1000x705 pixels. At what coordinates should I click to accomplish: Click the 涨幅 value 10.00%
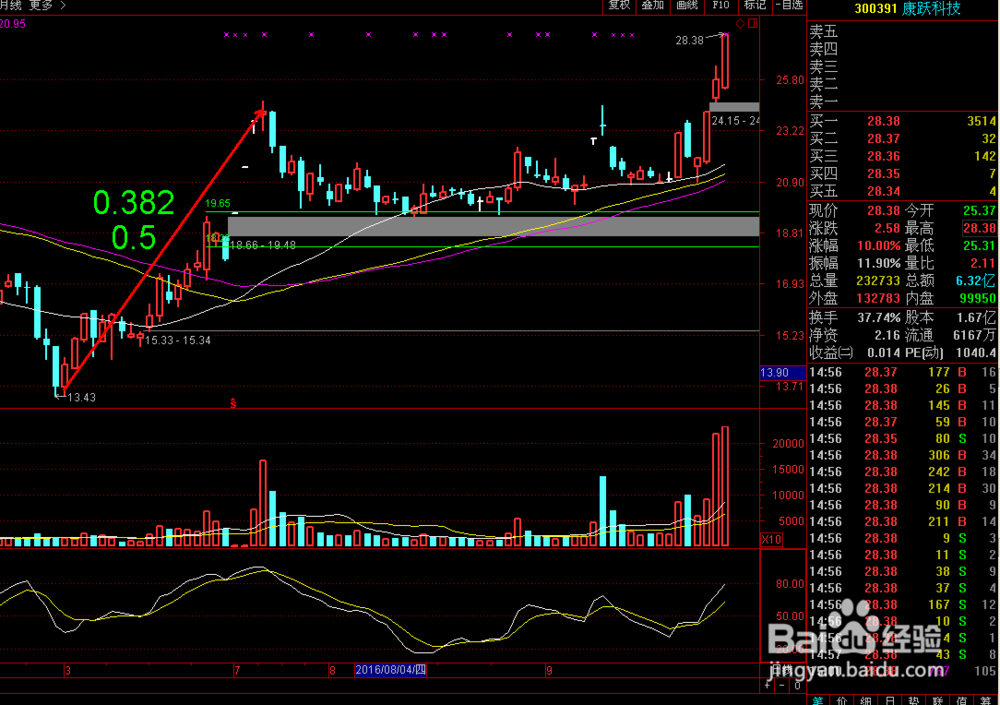pyautogui.click(x=878, y=246)
